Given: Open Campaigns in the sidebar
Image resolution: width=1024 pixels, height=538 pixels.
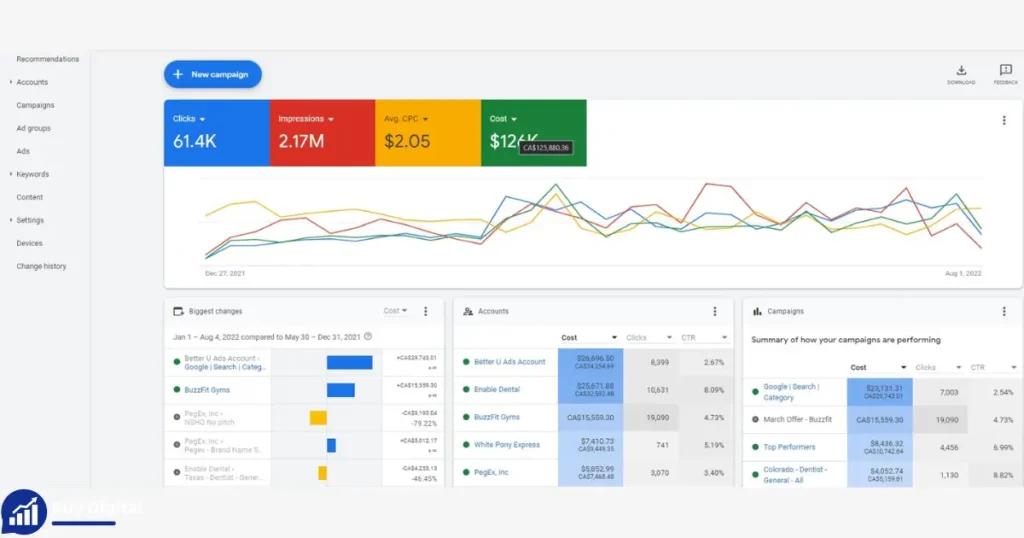Looking at the screenshot, I should pos(35,105).
